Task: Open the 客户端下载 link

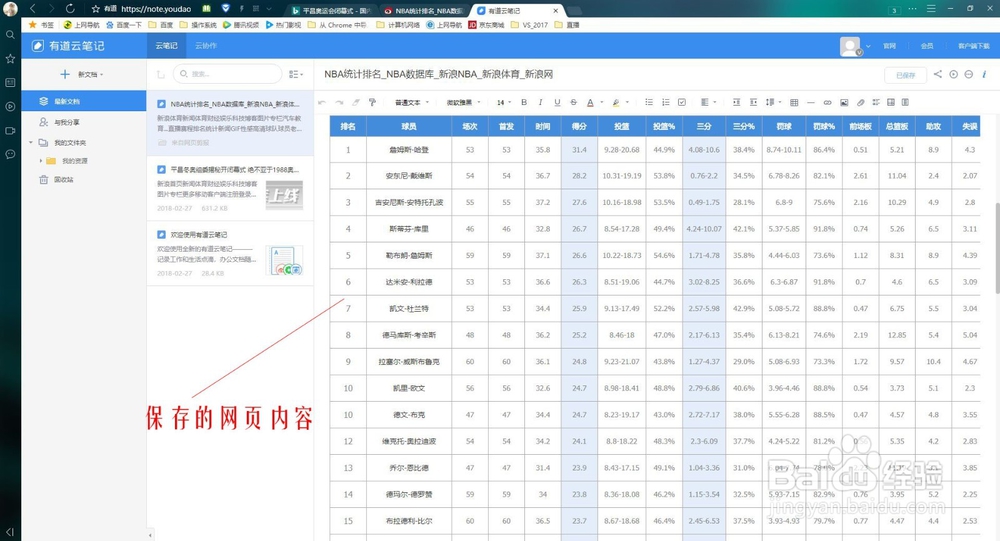Action: [973, 46]
